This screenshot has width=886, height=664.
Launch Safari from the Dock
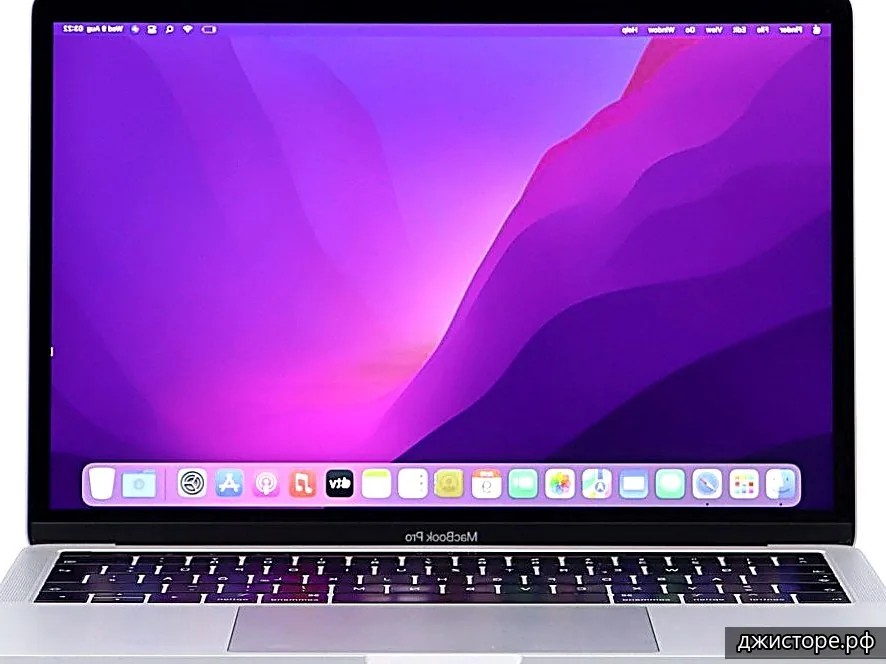point(707,484)
